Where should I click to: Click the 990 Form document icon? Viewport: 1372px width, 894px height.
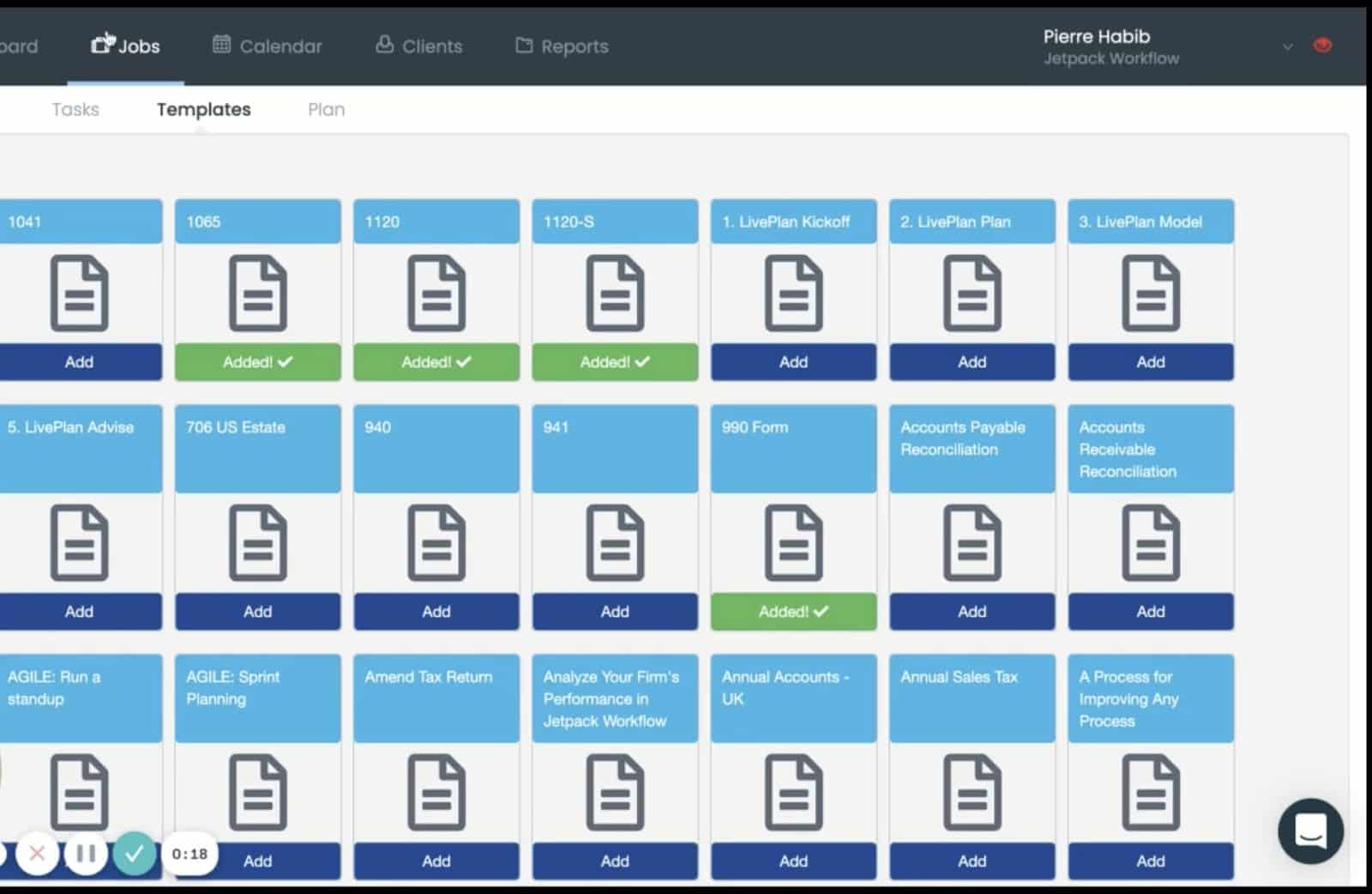pos(793,543)
